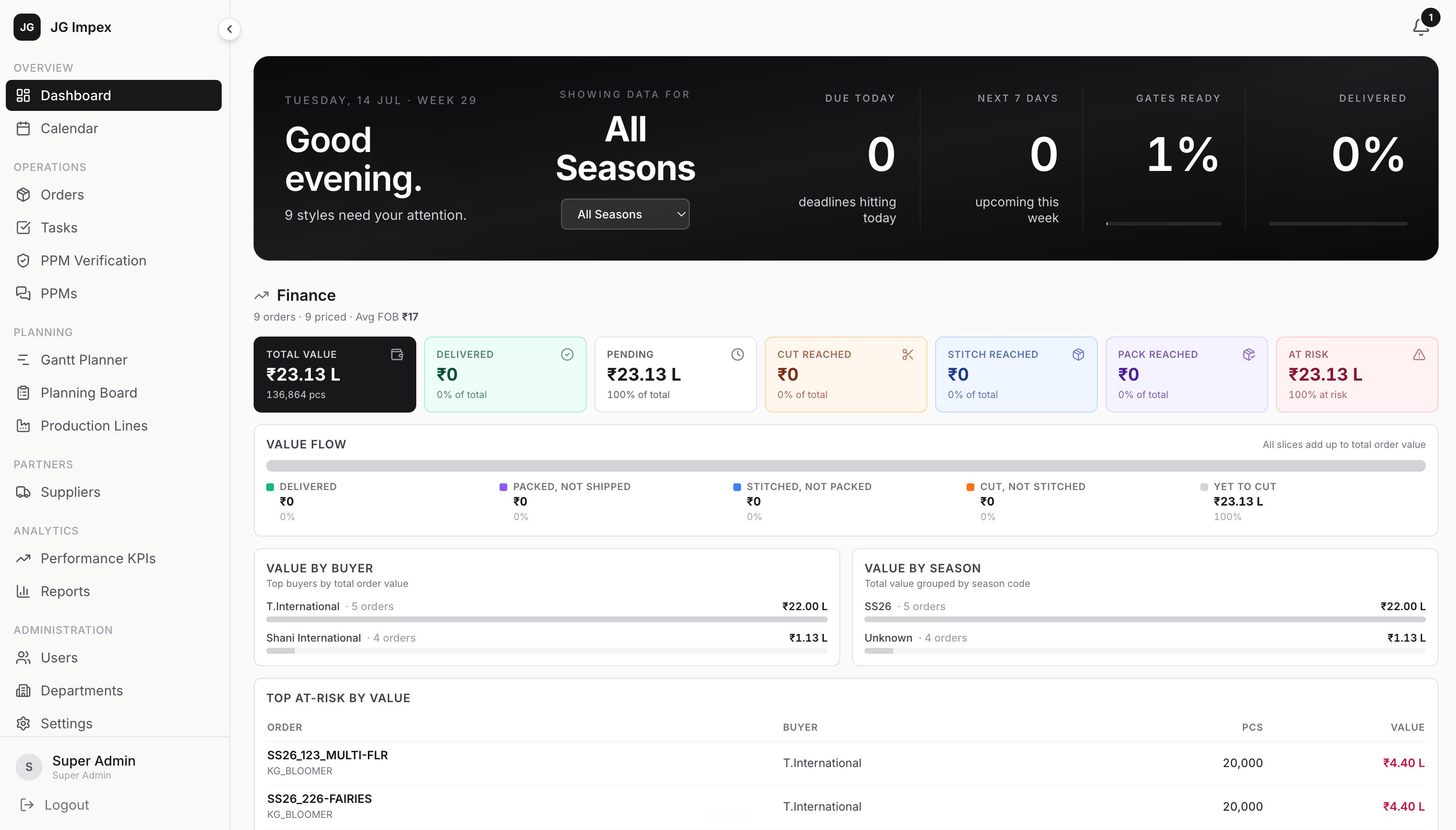This screenshot has height=830, width=1456.
Task: Click the Total Value card
Action: point(334,374)
